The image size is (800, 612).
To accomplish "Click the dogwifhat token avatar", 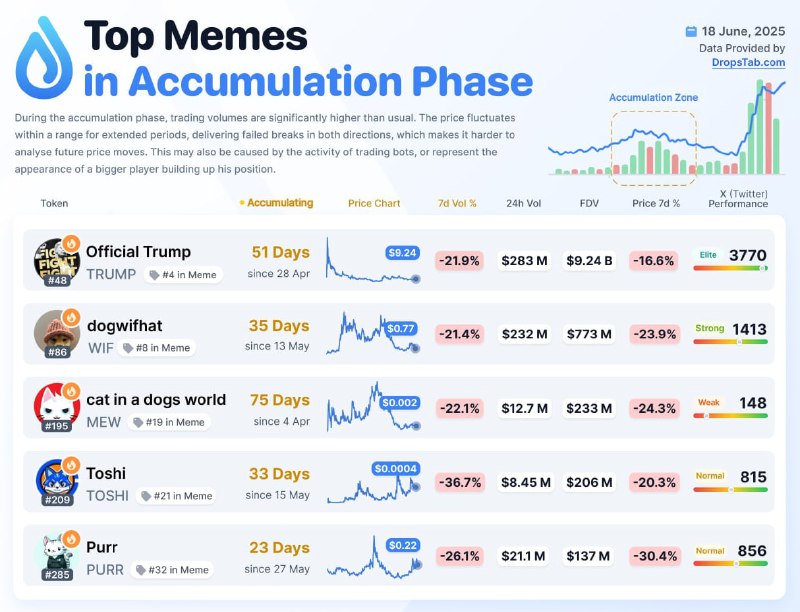I will pyautogui.click(x=57, y=334).
